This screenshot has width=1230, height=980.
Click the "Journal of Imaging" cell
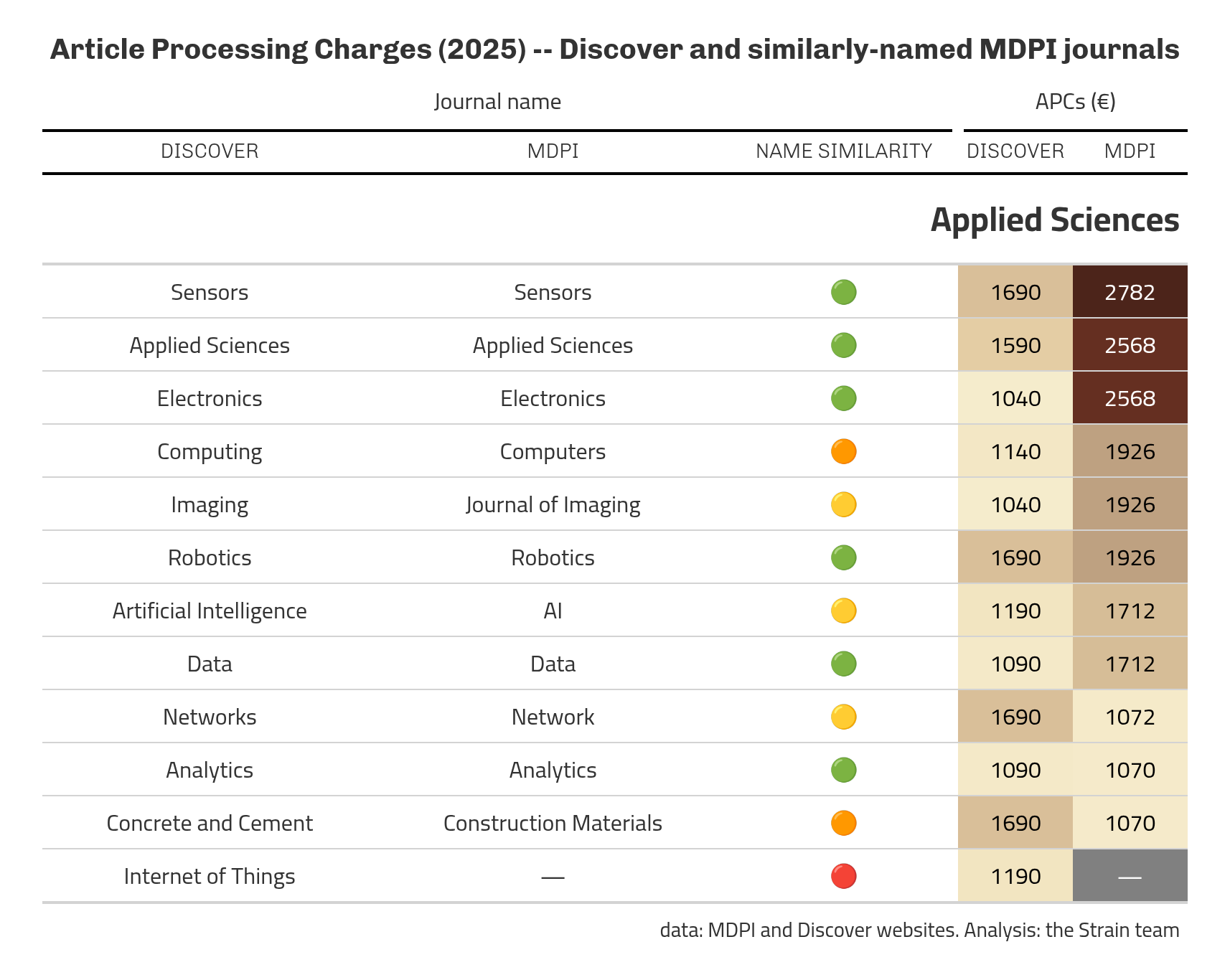coord(553,505)
